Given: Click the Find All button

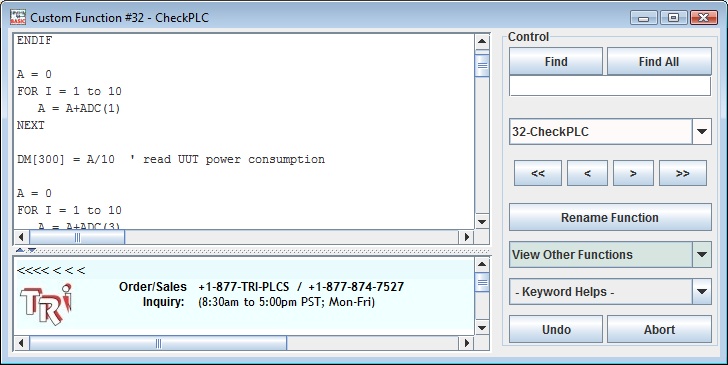Looking at the screenshot, I should [x=659, y=61].
